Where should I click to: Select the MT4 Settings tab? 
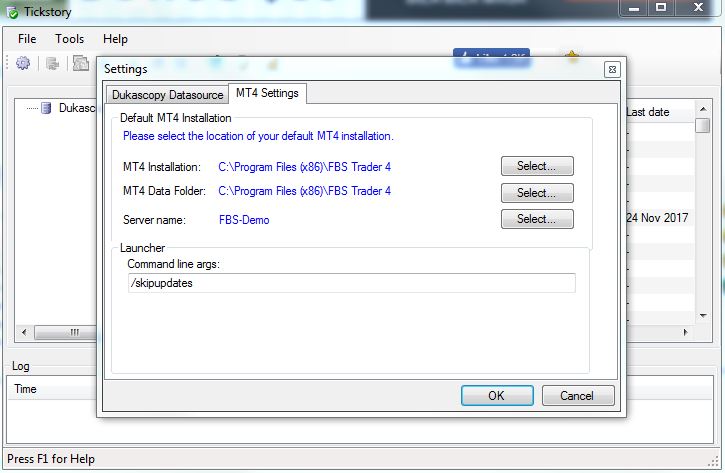(267, 93)
